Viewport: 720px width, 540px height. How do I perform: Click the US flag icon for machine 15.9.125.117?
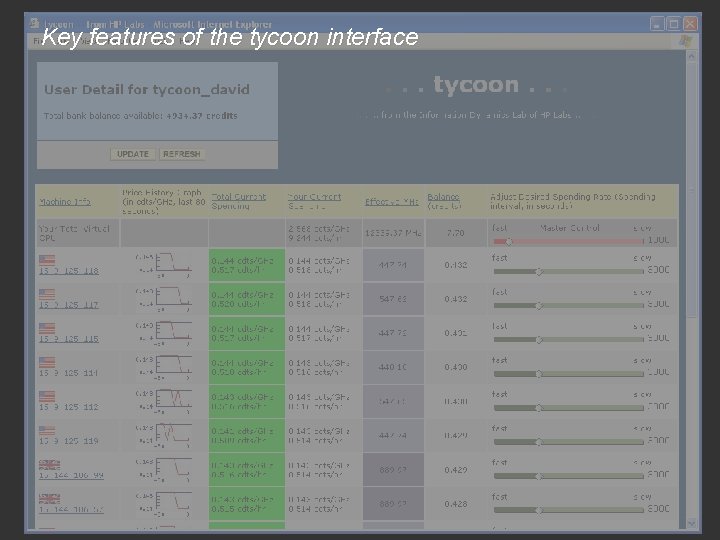47,294
